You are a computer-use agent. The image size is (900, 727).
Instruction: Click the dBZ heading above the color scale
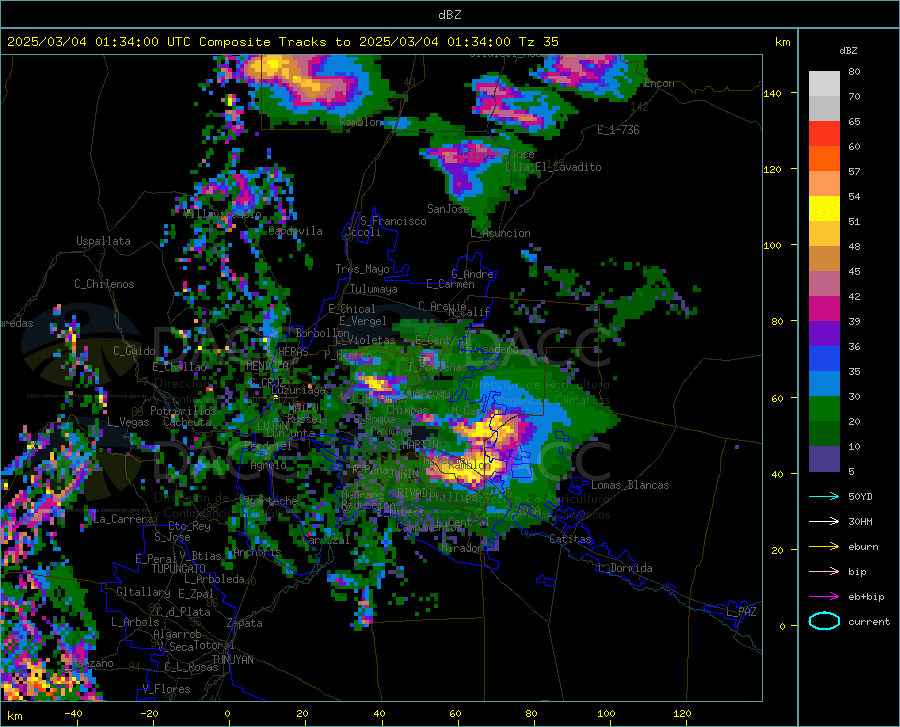pyautogui.click(x=848, y=50)
